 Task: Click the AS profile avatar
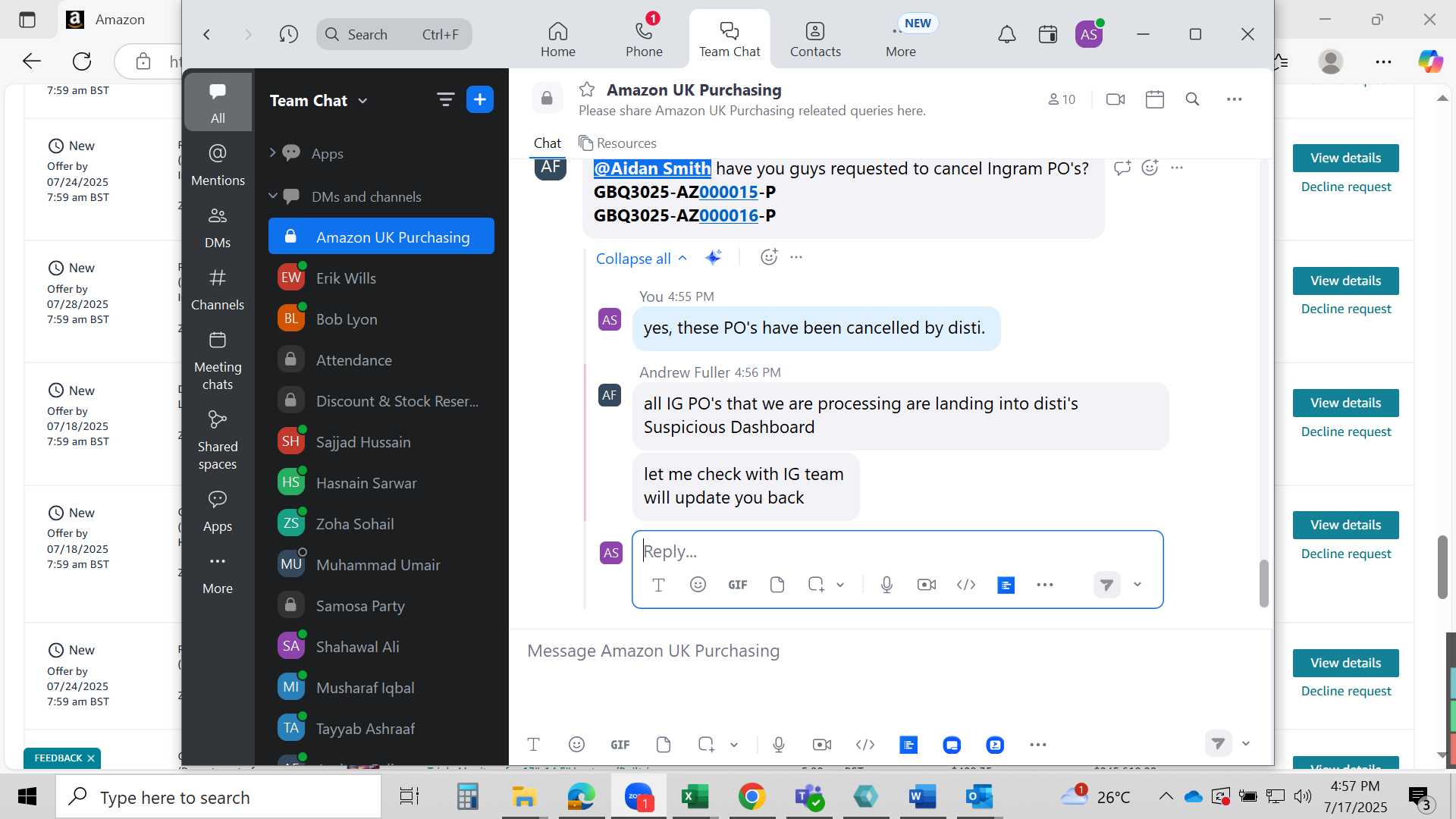(1089, 34)
